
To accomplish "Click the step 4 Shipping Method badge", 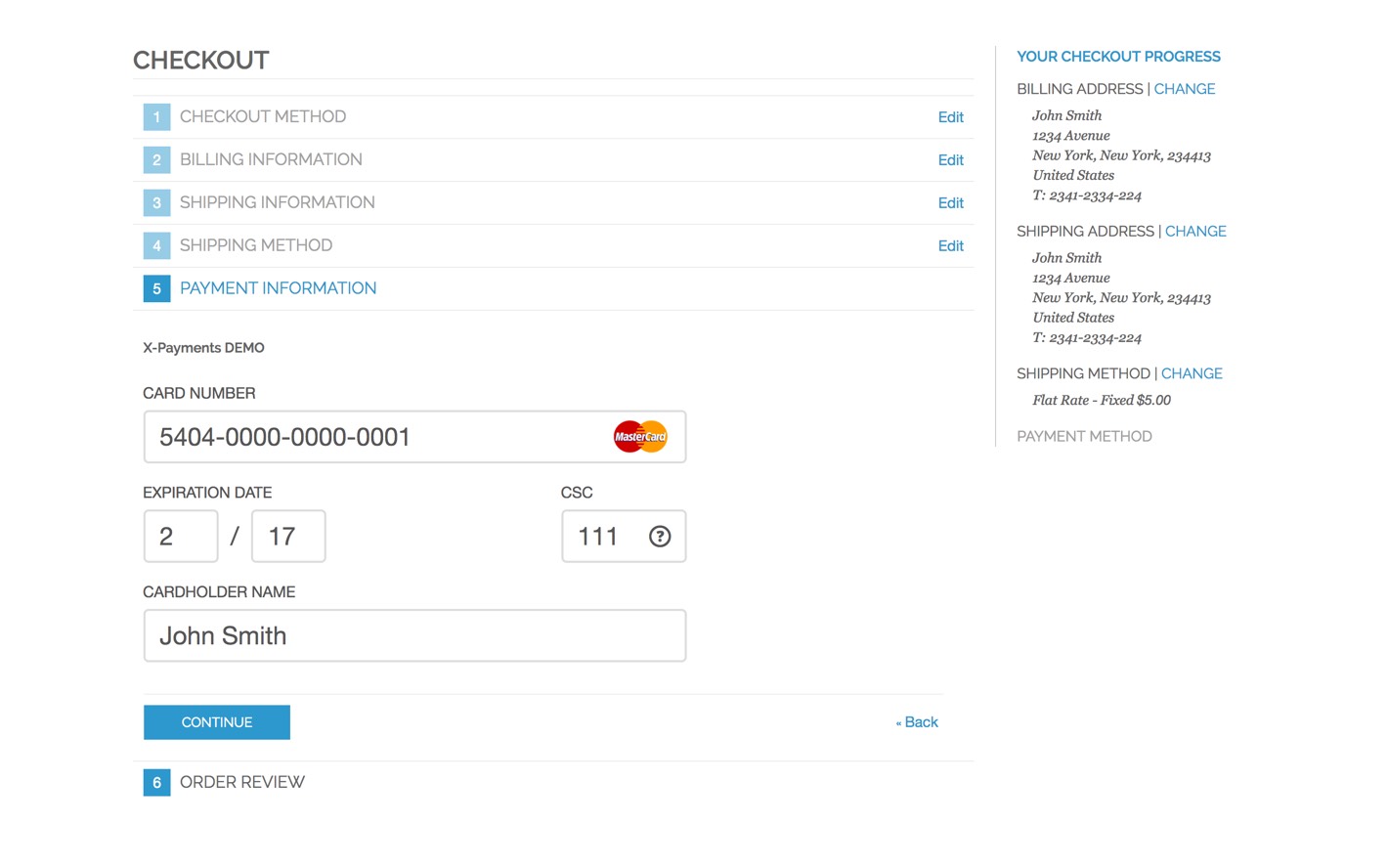I will [x=156, y=245].
